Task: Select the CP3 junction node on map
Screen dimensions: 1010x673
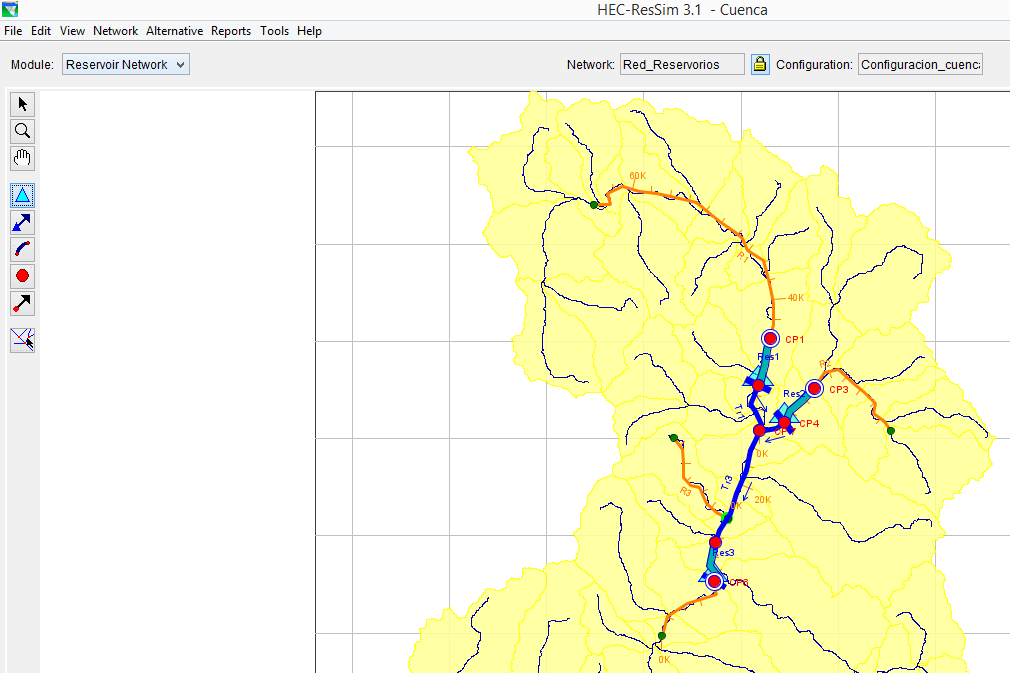Action: [x=814, y=388]
